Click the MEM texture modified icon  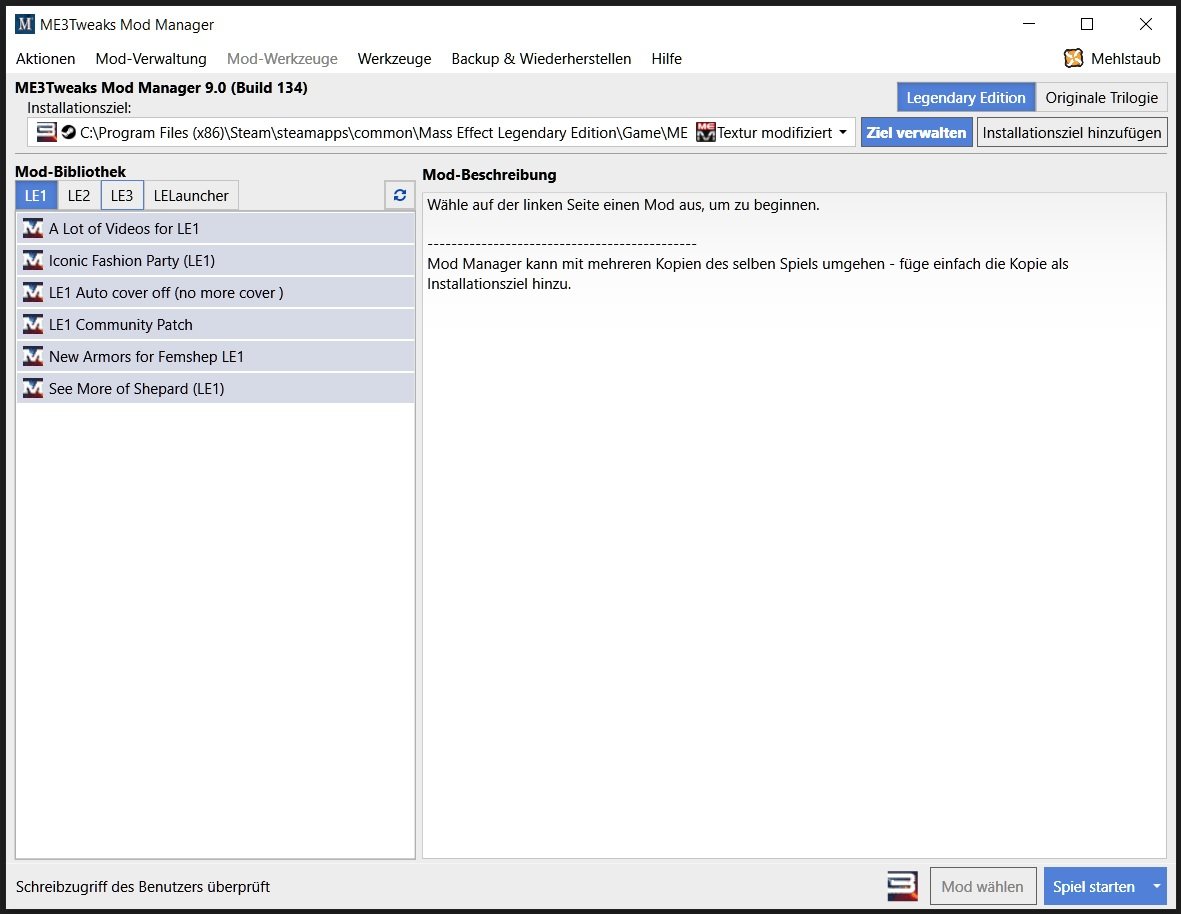coord(706,133)
